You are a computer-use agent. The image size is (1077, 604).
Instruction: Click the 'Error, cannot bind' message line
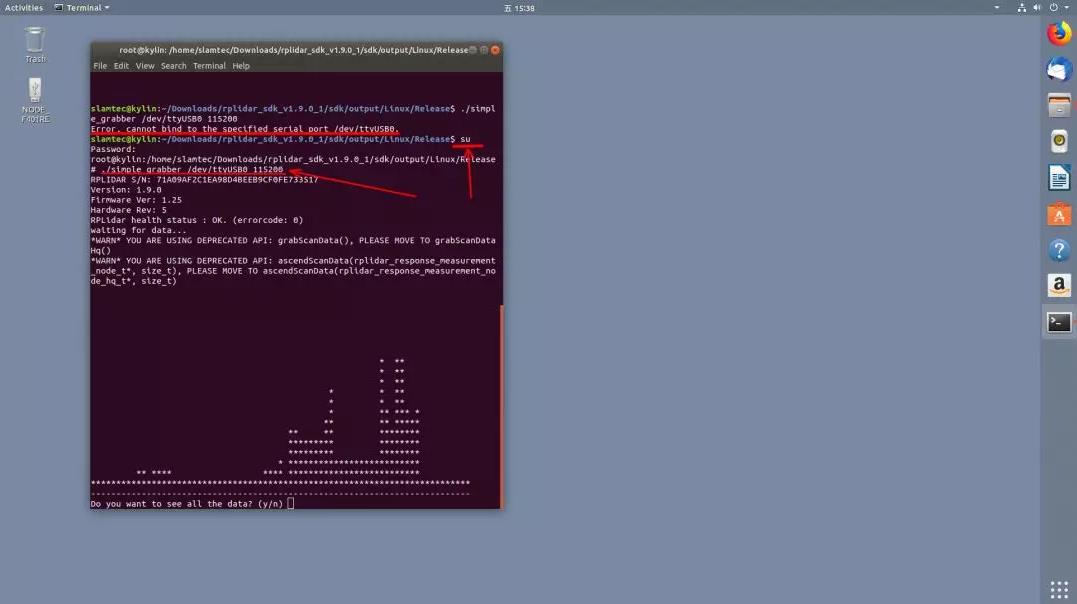(245, 128)
